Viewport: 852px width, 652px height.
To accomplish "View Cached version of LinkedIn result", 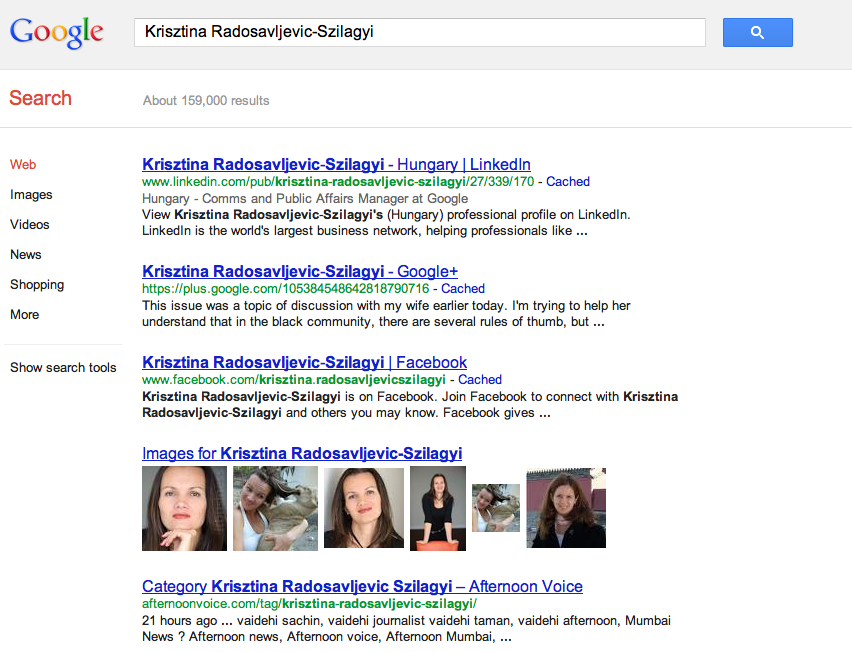I will [568, 182].
